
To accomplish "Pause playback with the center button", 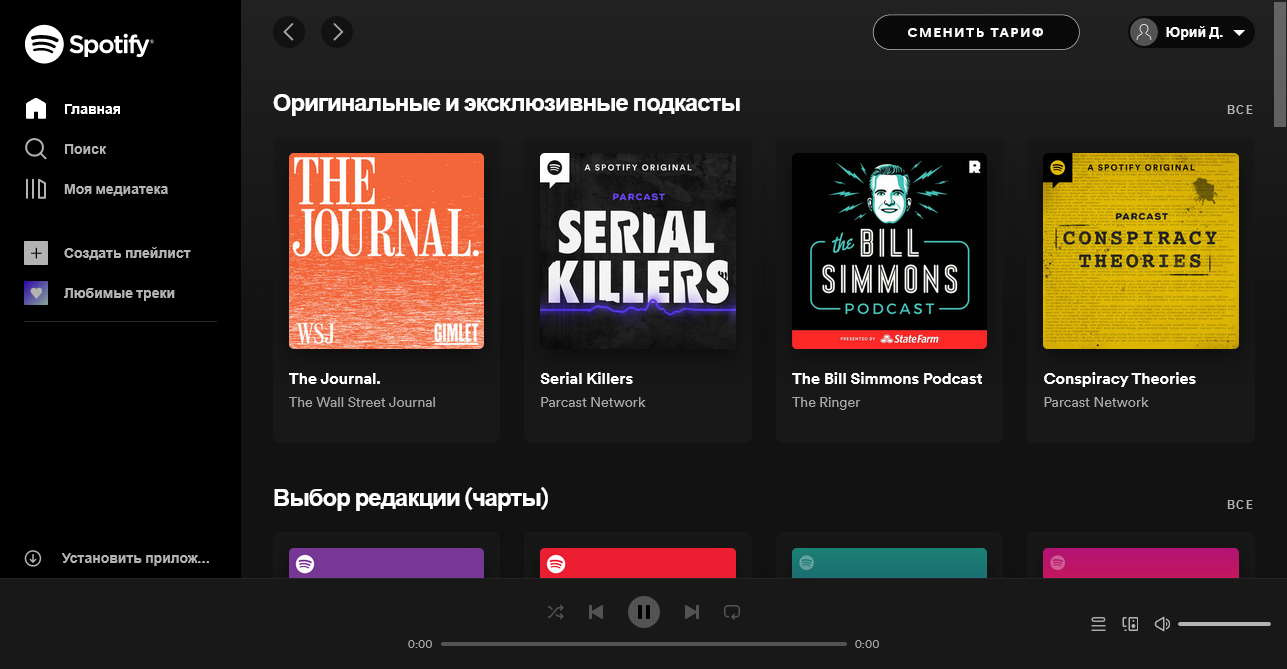I will coord(644,611).
